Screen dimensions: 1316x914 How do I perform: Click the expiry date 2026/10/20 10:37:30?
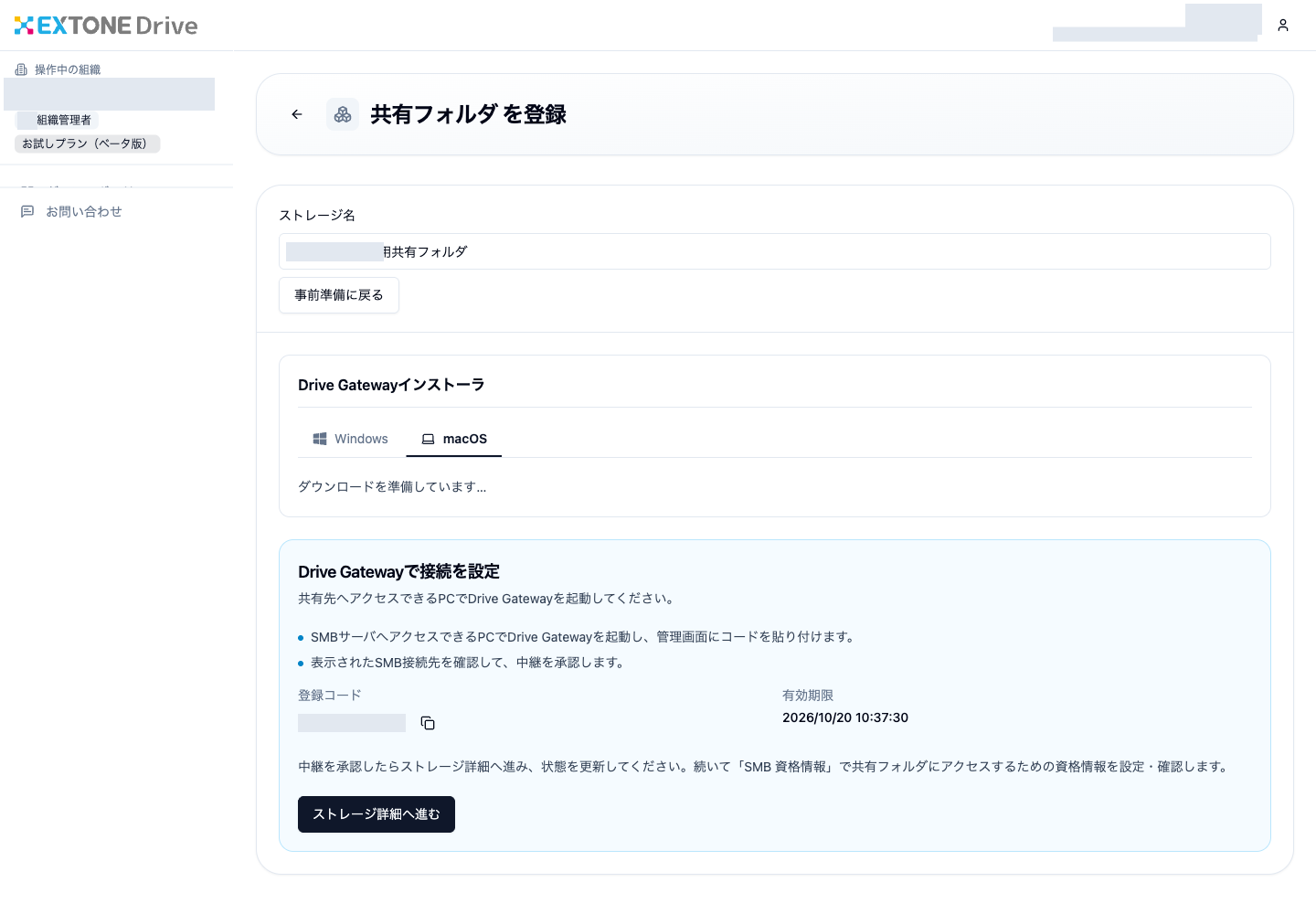click(845, 717)
